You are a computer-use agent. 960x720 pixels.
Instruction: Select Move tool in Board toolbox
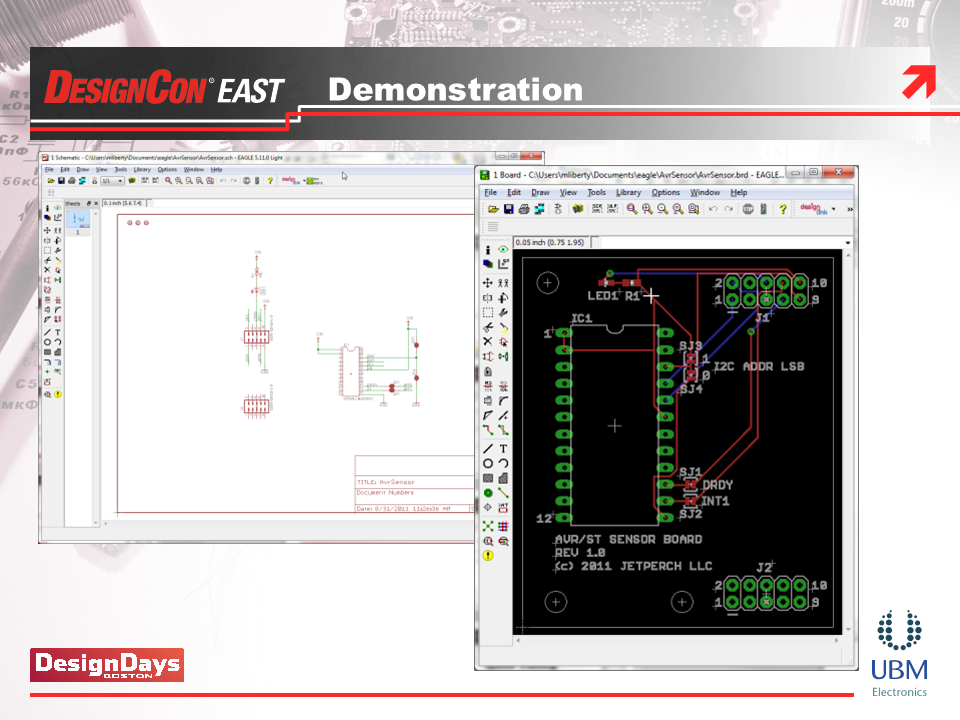(487, 283)
